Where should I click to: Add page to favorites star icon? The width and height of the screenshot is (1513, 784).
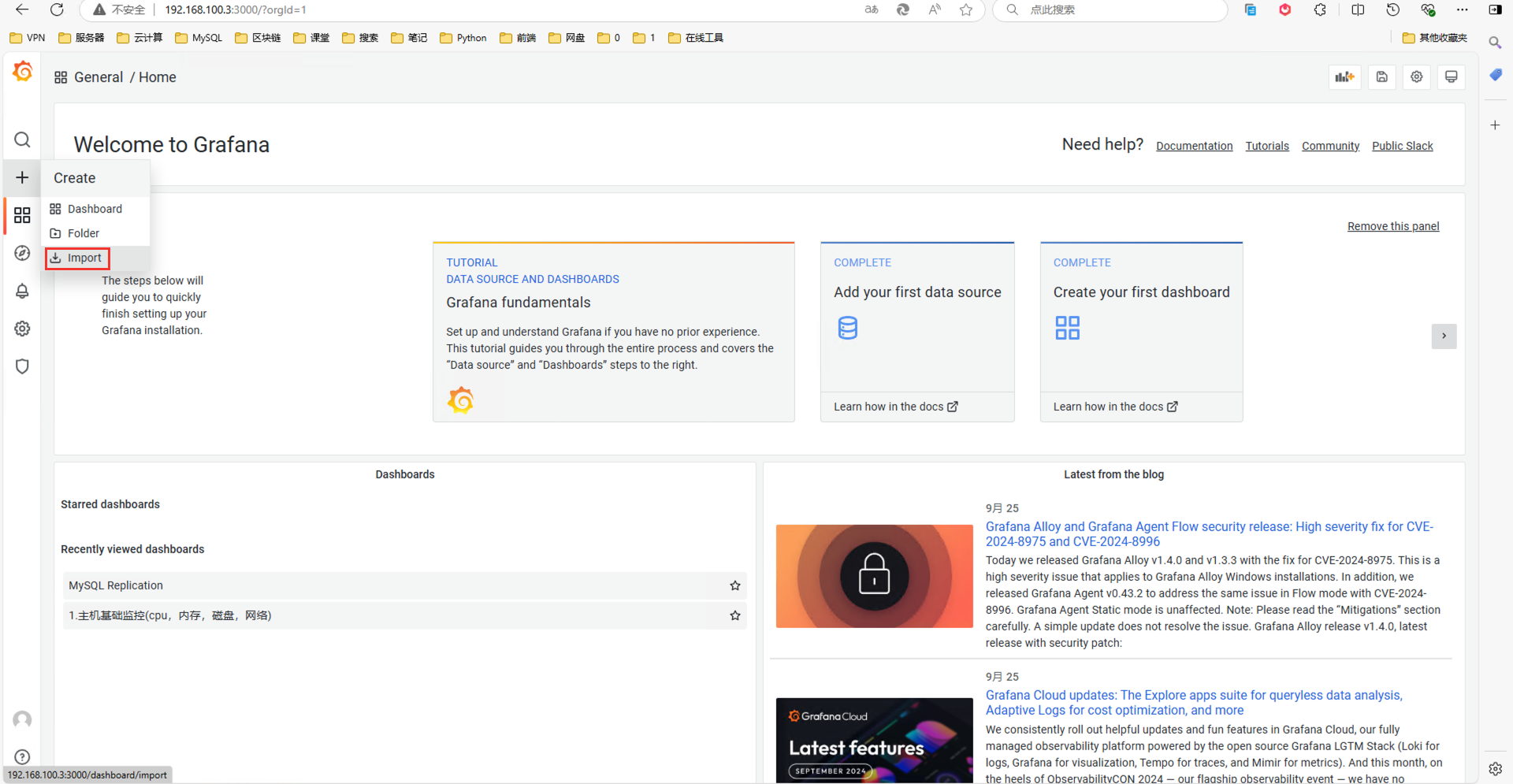966,9
